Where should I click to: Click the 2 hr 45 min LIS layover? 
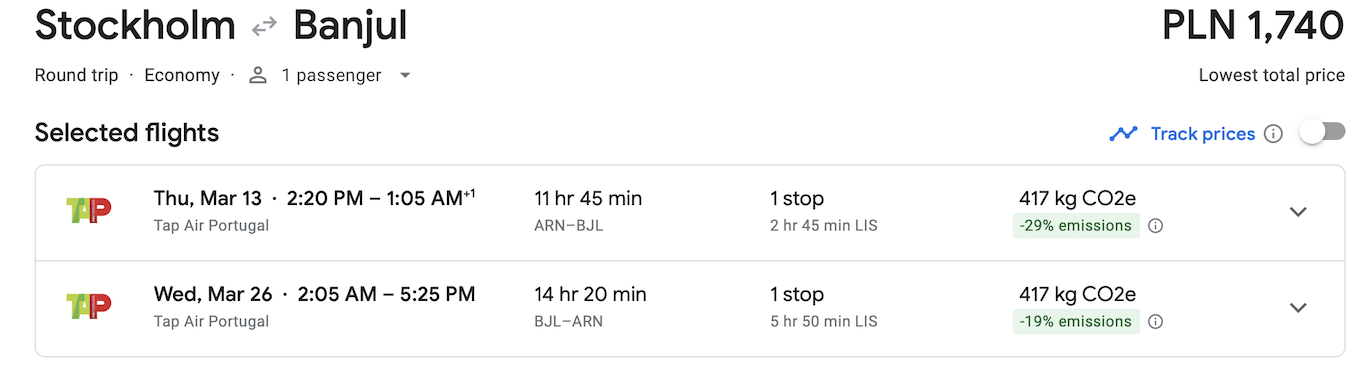coord(824,226)
